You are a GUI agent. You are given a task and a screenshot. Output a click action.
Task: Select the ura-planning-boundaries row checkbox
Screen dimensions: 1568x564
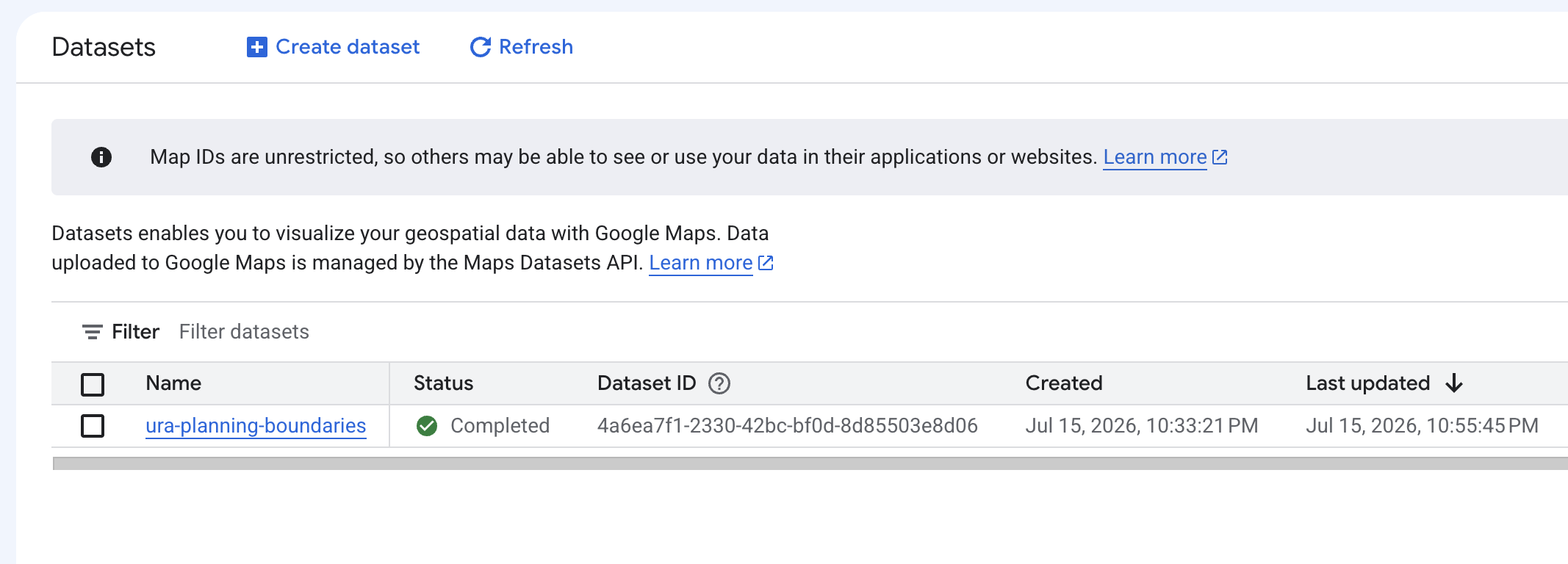[93, 426]
